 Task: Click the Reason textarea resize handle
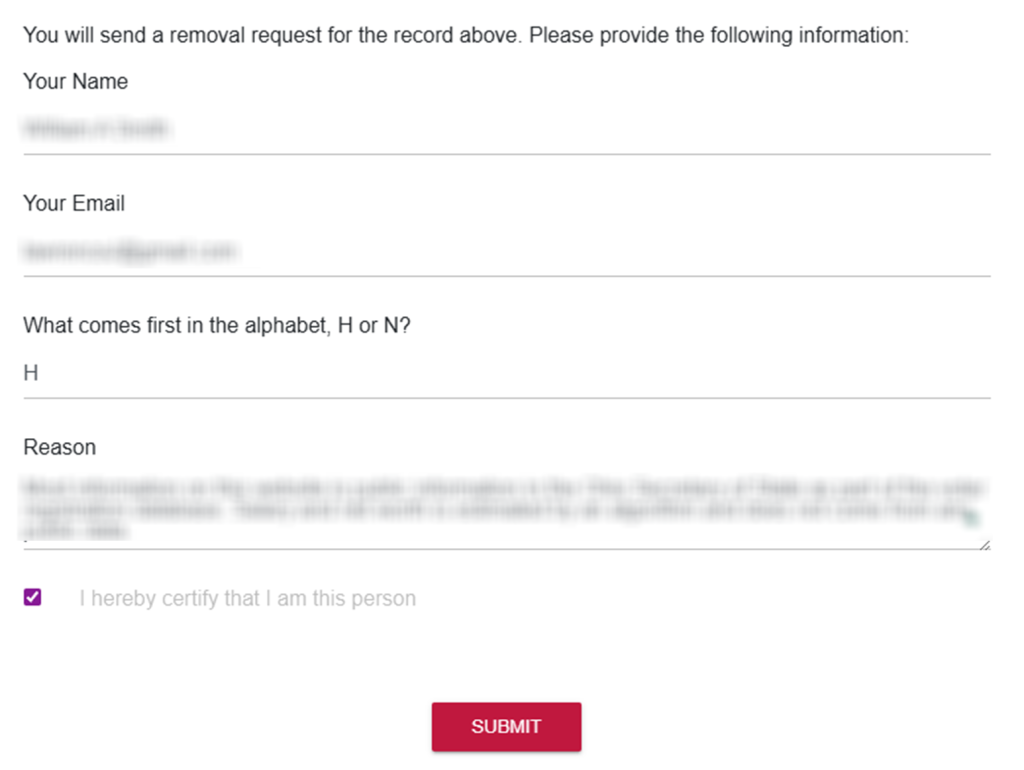click(x=985, y=544)
